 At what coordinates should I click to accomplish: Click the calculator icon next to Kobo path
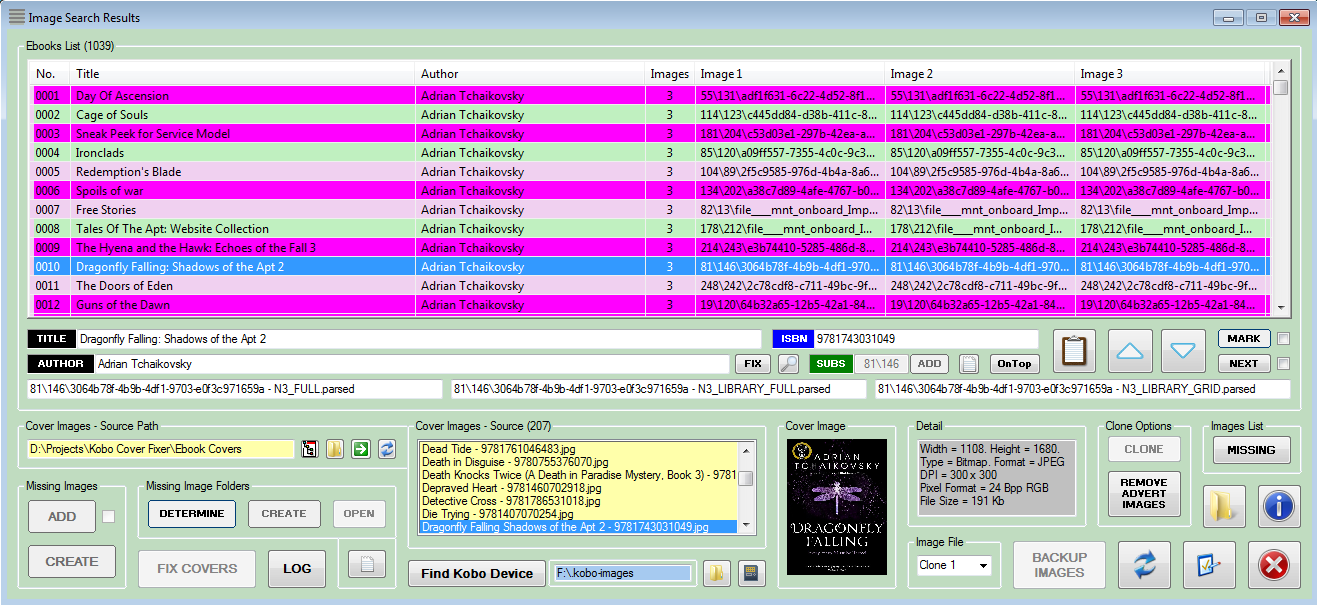pos(749,573)
